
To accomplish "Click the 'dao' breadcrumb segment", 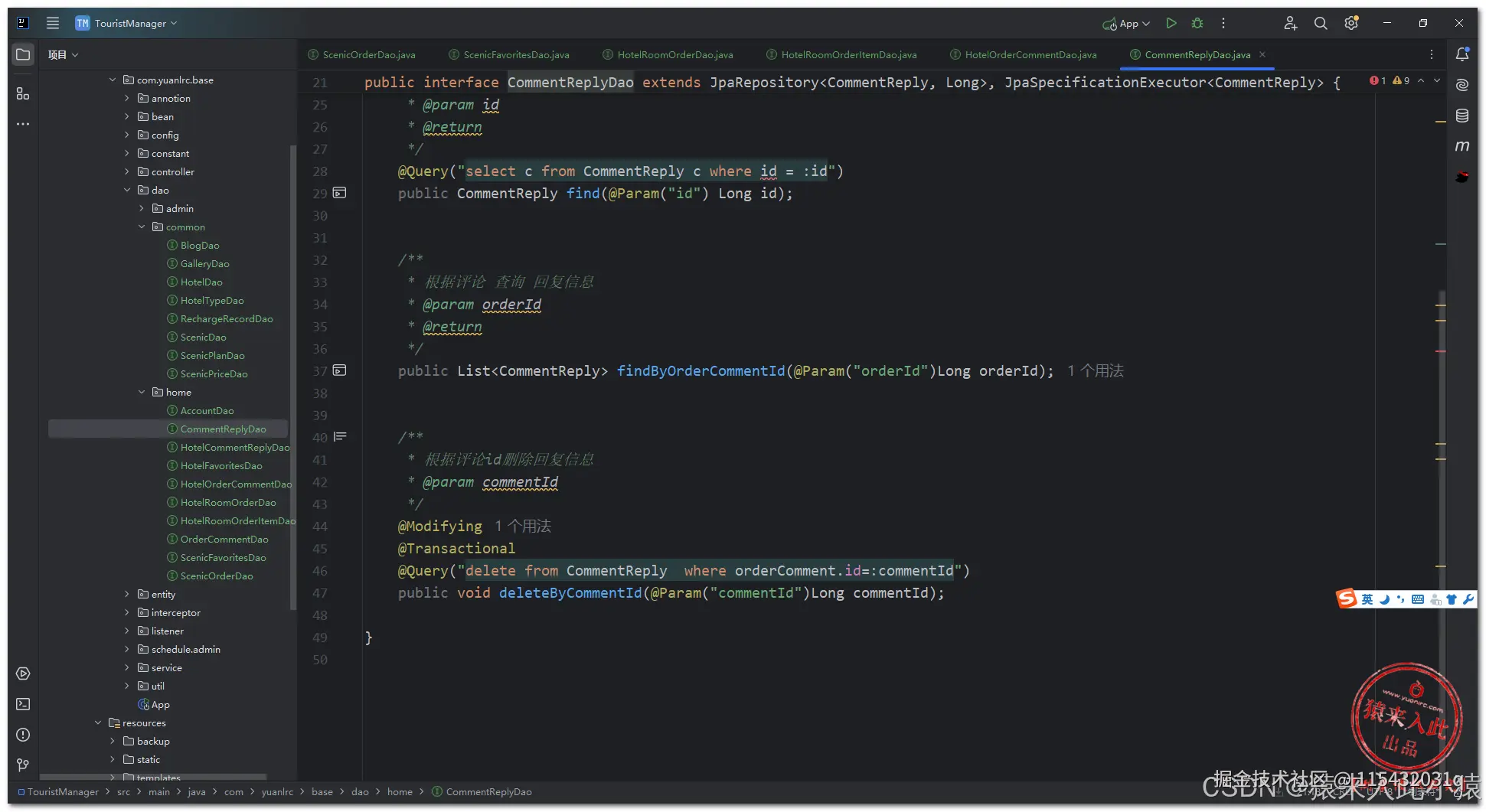I will [360, 792].
